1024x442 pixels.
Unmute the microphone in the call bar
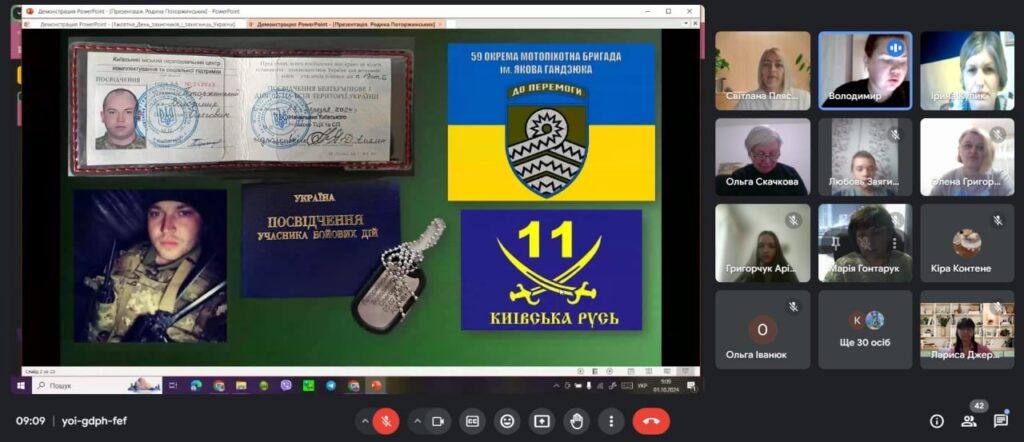[386, 421]
